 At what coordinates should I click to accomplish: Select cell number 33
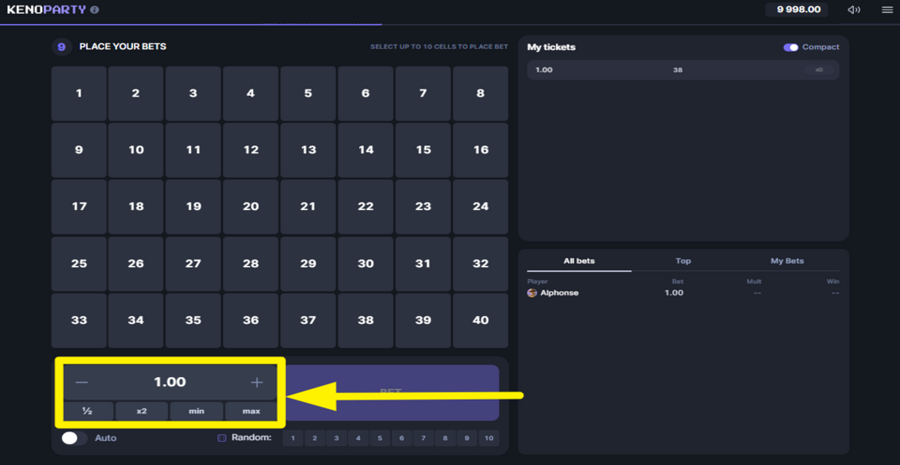coord(79,320)
